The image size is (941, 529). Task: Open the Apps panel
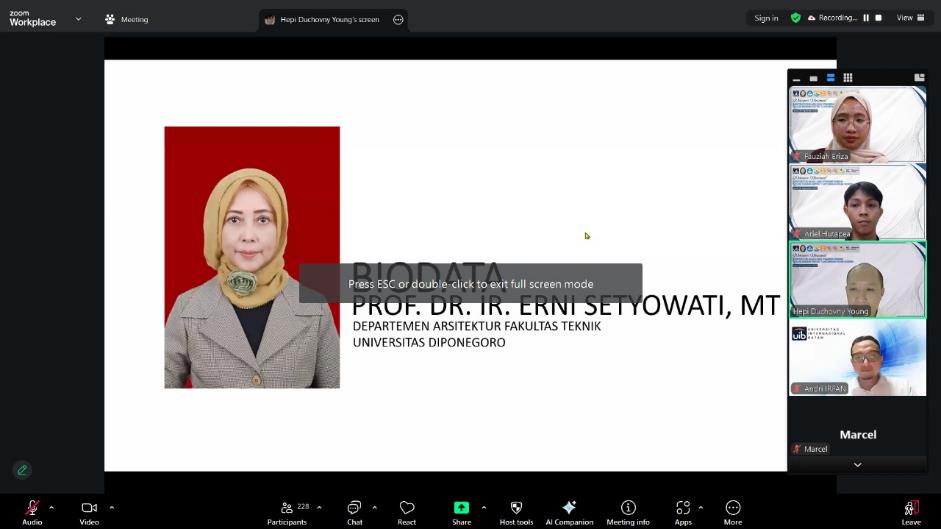(683, 509)
